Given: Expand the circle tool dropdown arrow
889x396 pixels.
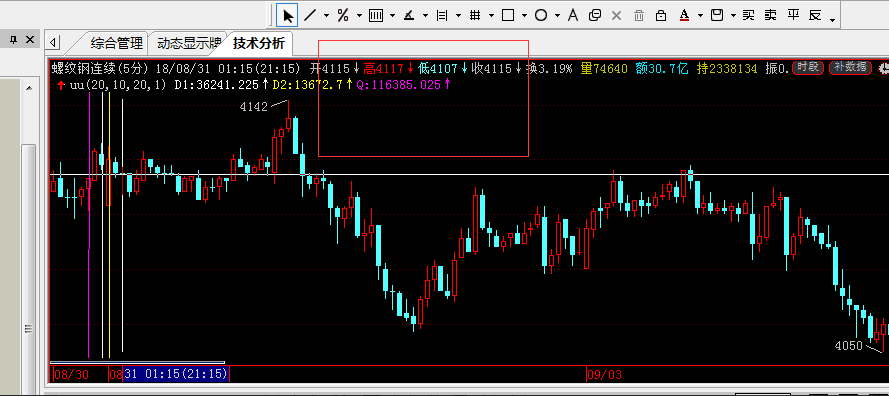Looking at the screenshot, I should [557, 16].
